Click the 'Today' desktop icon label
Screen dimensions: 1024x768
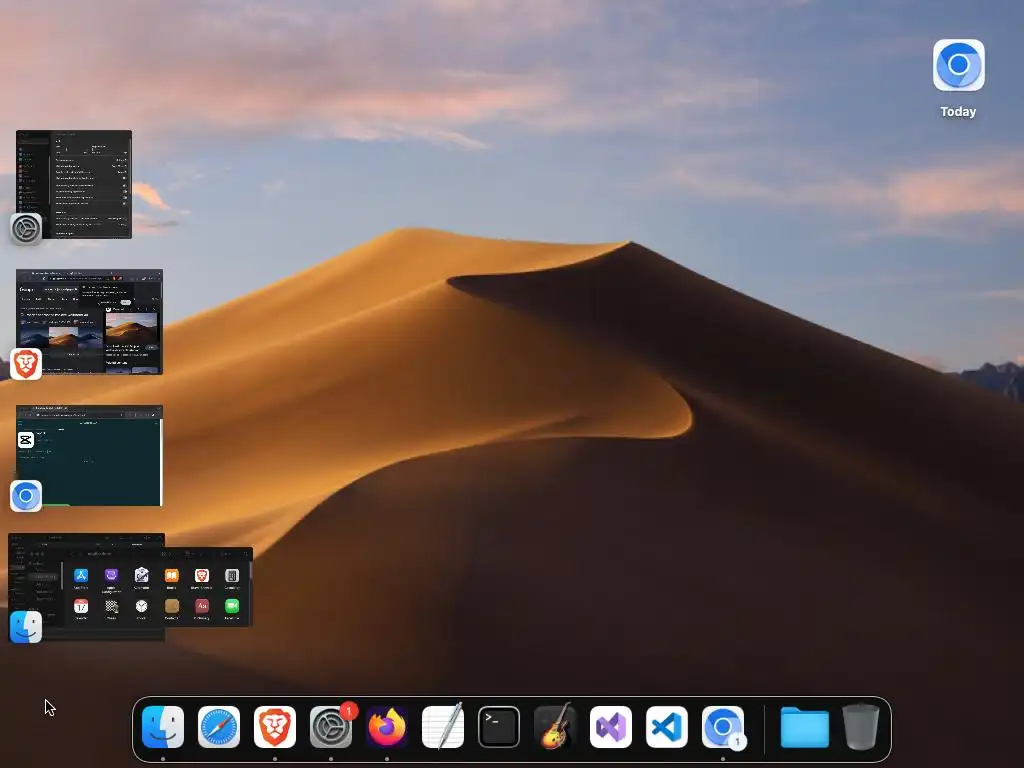tap(958, 112)
